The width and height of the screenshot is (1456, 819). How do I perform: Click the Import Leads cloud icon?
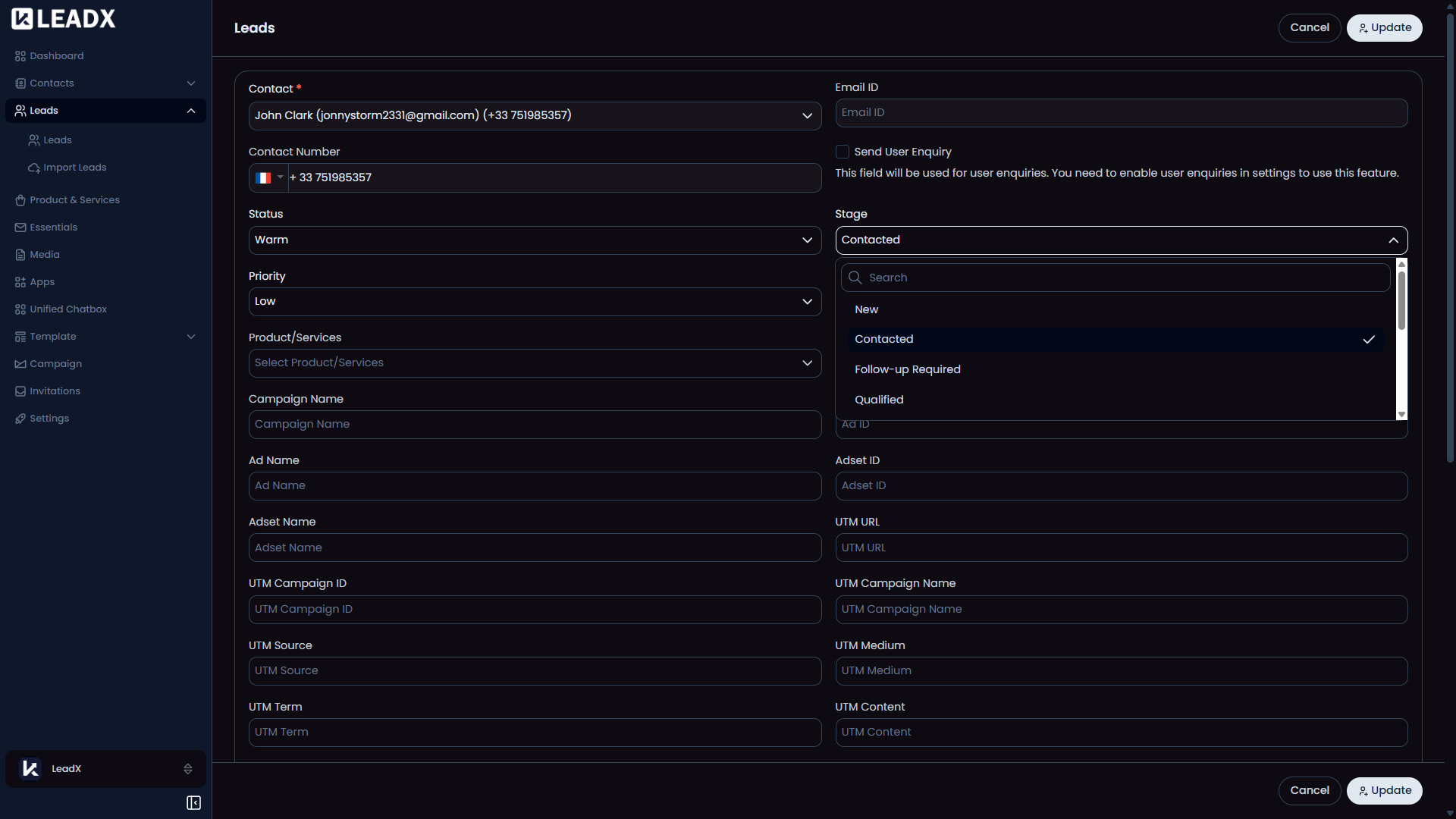click(34, 168)
